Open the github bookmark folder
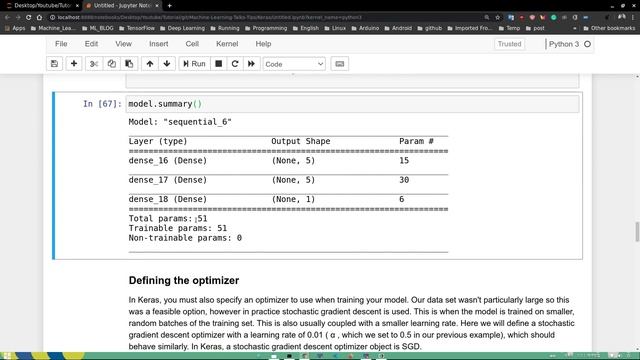 coord(430,28)
